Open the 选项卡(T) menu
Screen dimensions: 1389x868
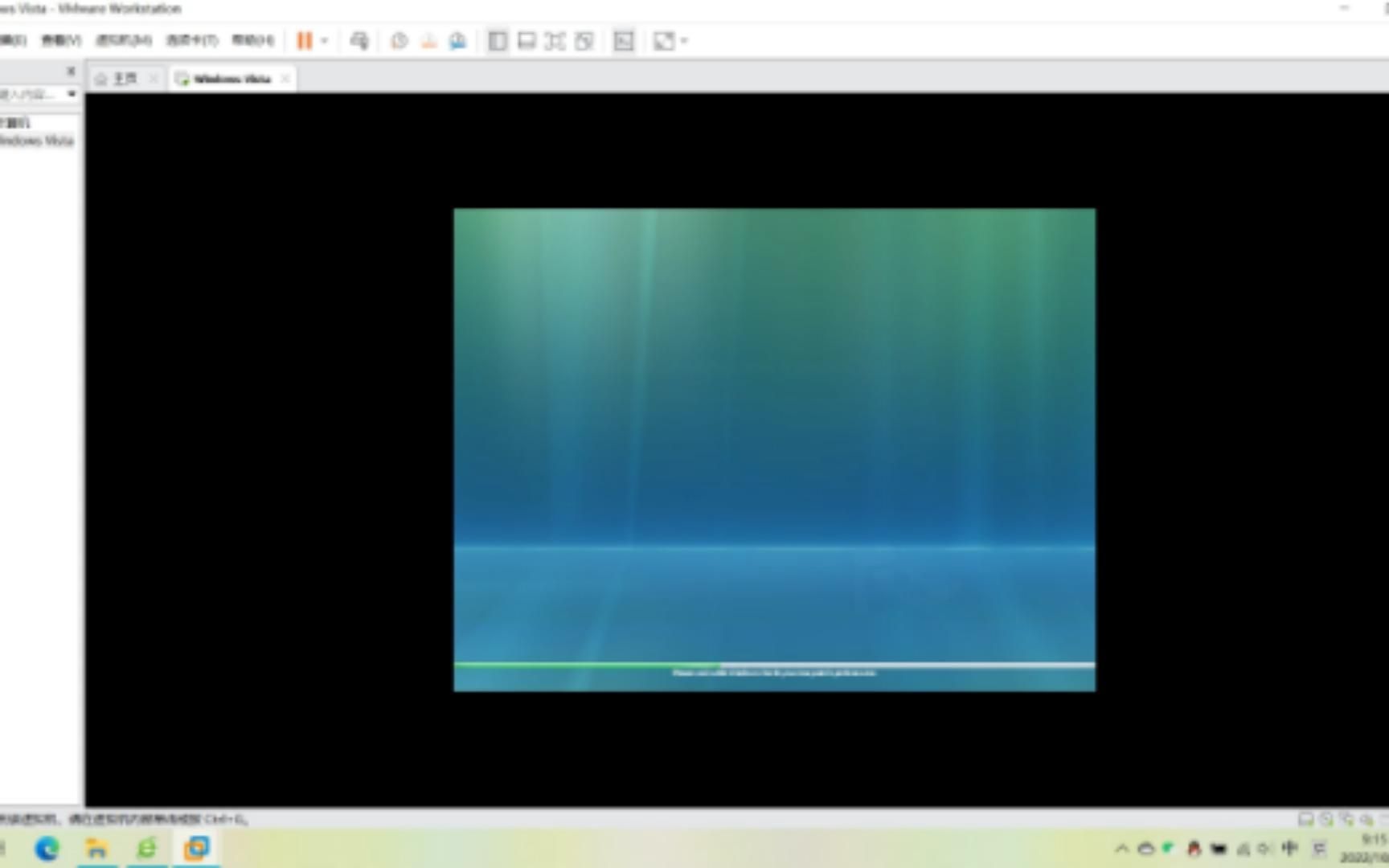(192, 40)
